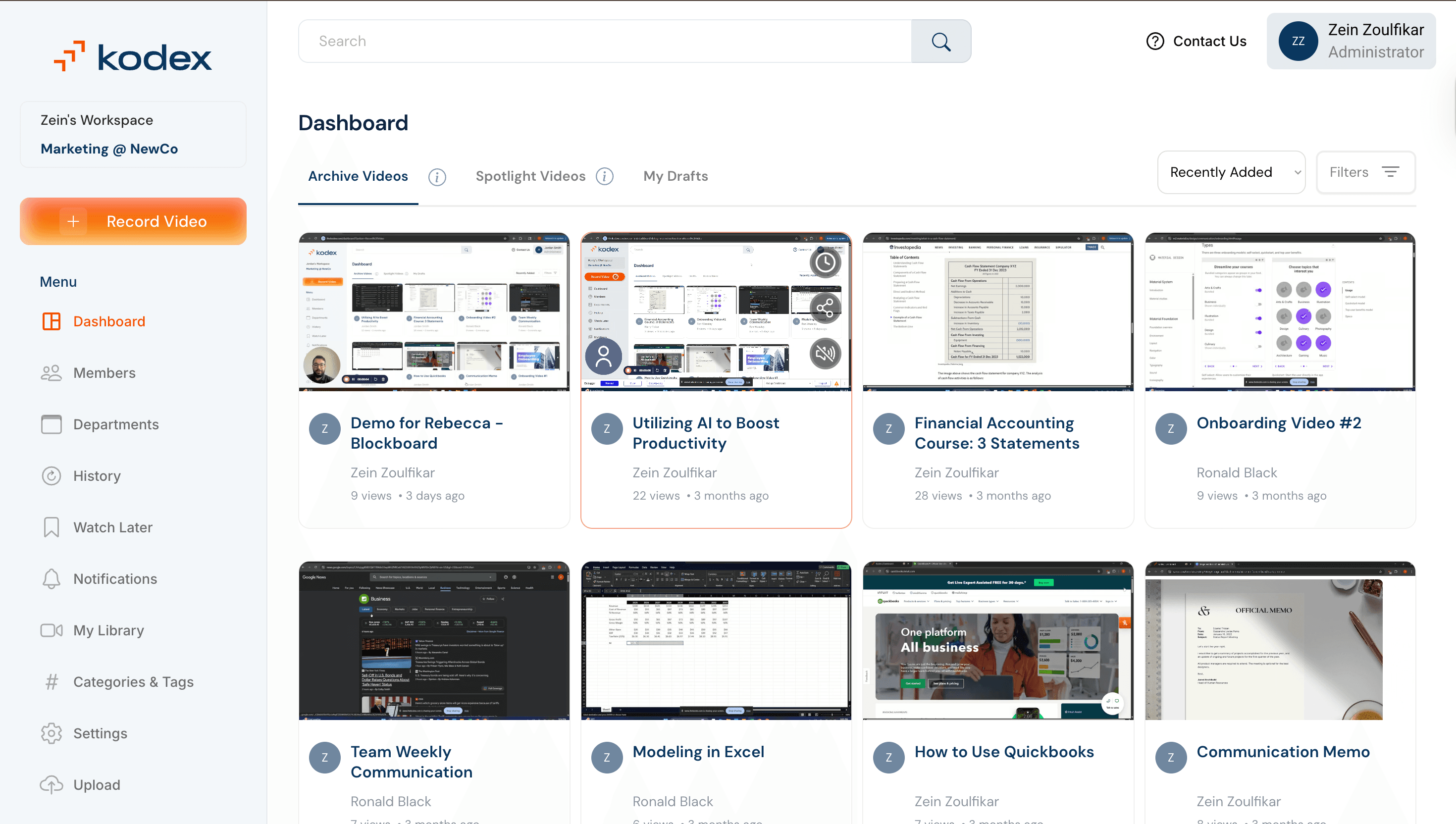Screen dimensions: 1456x824
Task: Open the Zein Zoulfikar Administrator account menu
Action: 1351,41
